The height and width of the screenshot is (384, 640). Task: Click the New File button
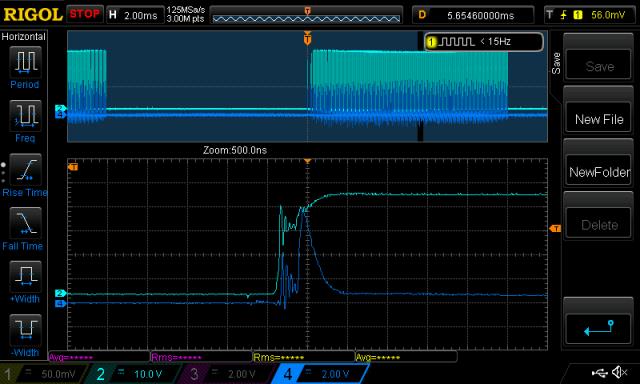click(x=599, y=119)
